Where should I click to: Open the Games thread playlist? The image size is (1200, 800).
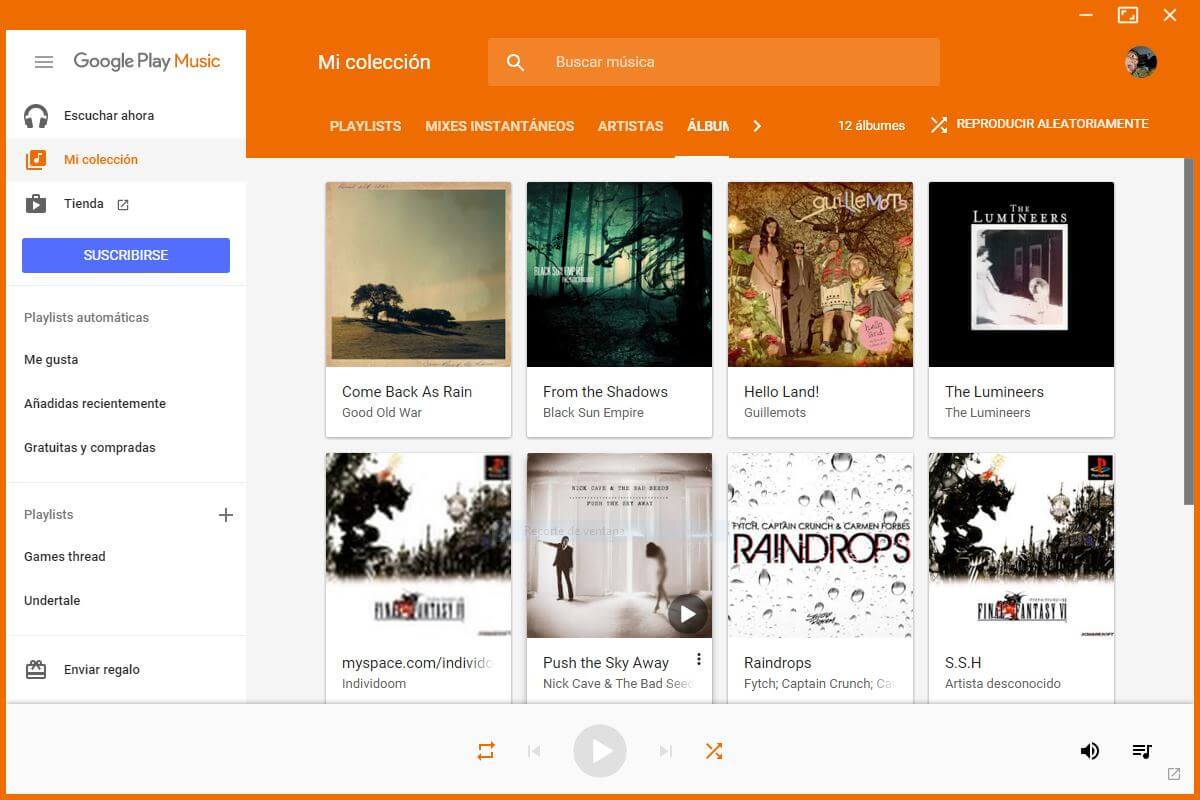[x=65, y=557]
